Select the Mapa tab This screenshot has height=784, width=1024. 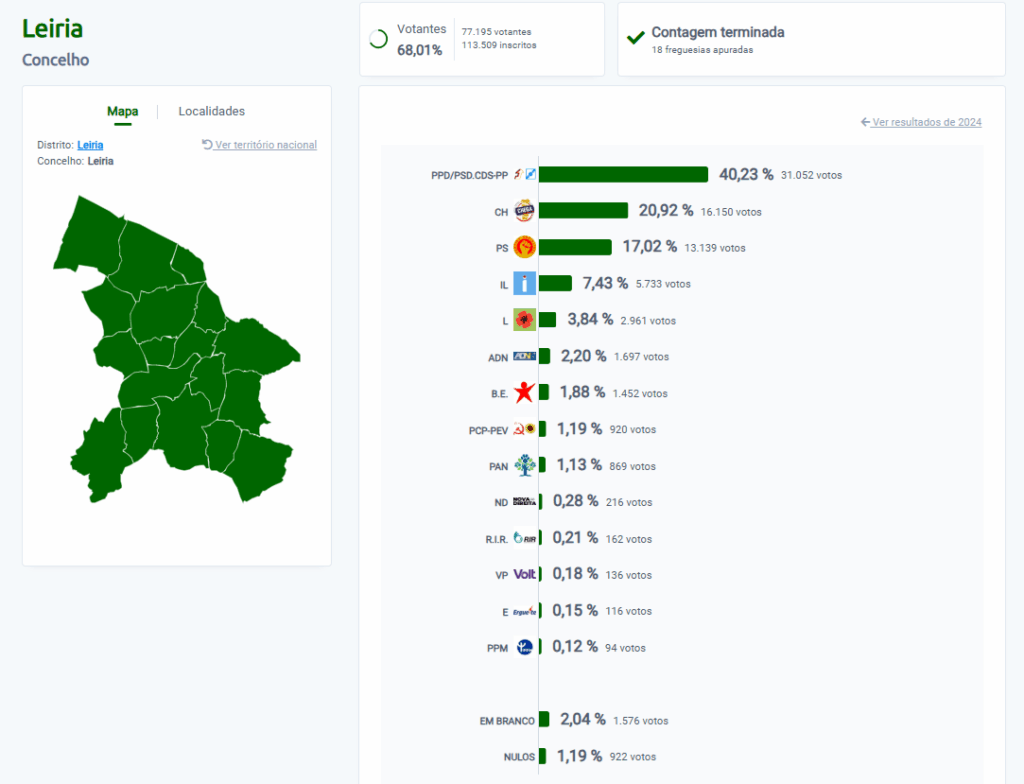coord(122,112)
